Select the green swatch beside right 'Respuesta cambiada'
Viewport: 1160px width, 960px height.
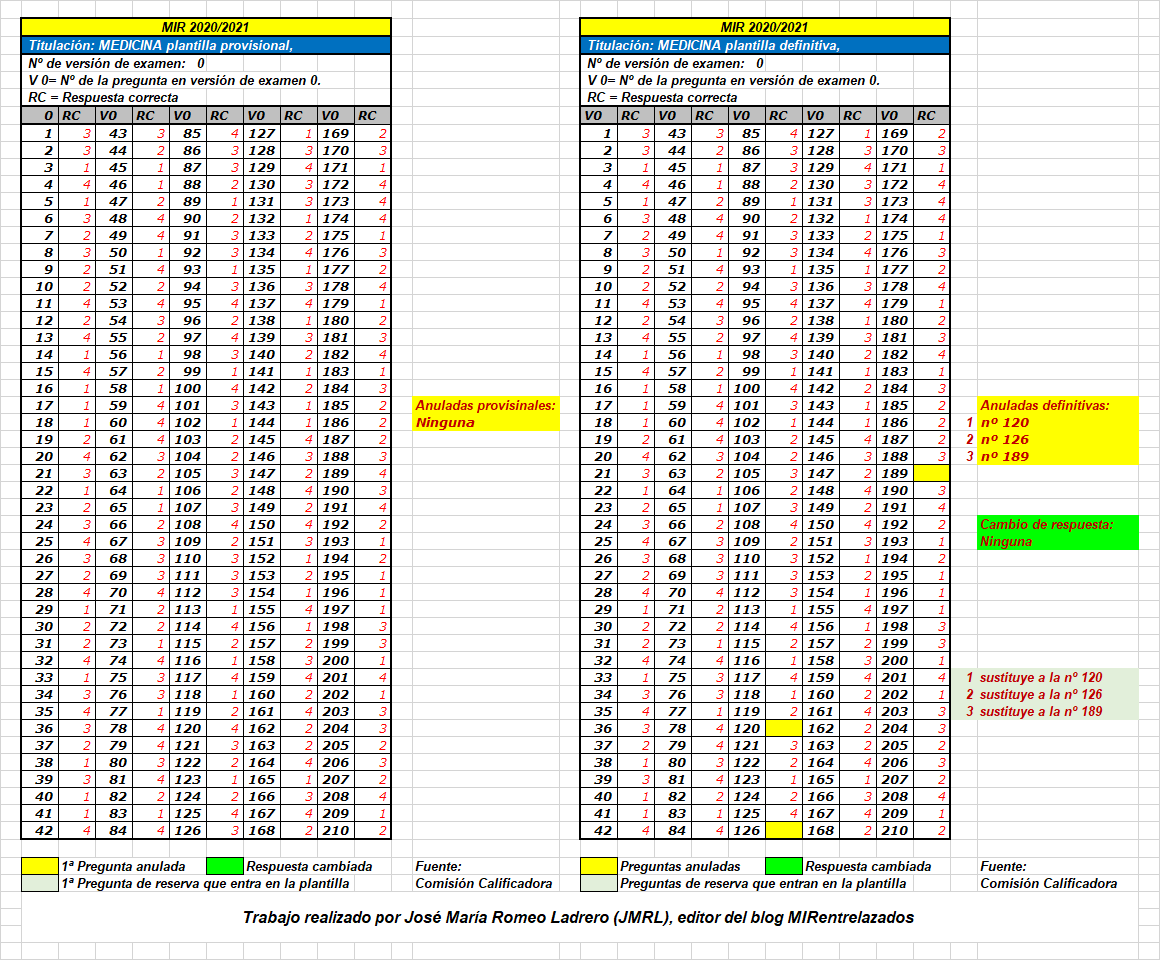pos(783,866)
